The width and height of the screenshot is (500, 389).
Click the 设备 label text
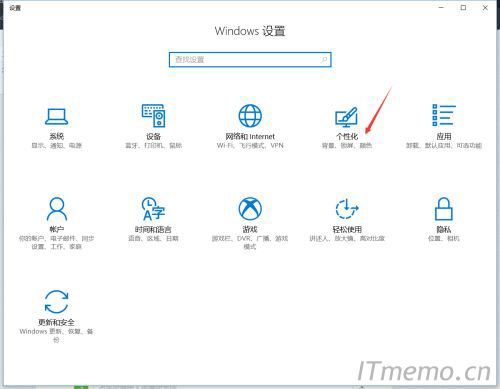click(x=153, y=136)
